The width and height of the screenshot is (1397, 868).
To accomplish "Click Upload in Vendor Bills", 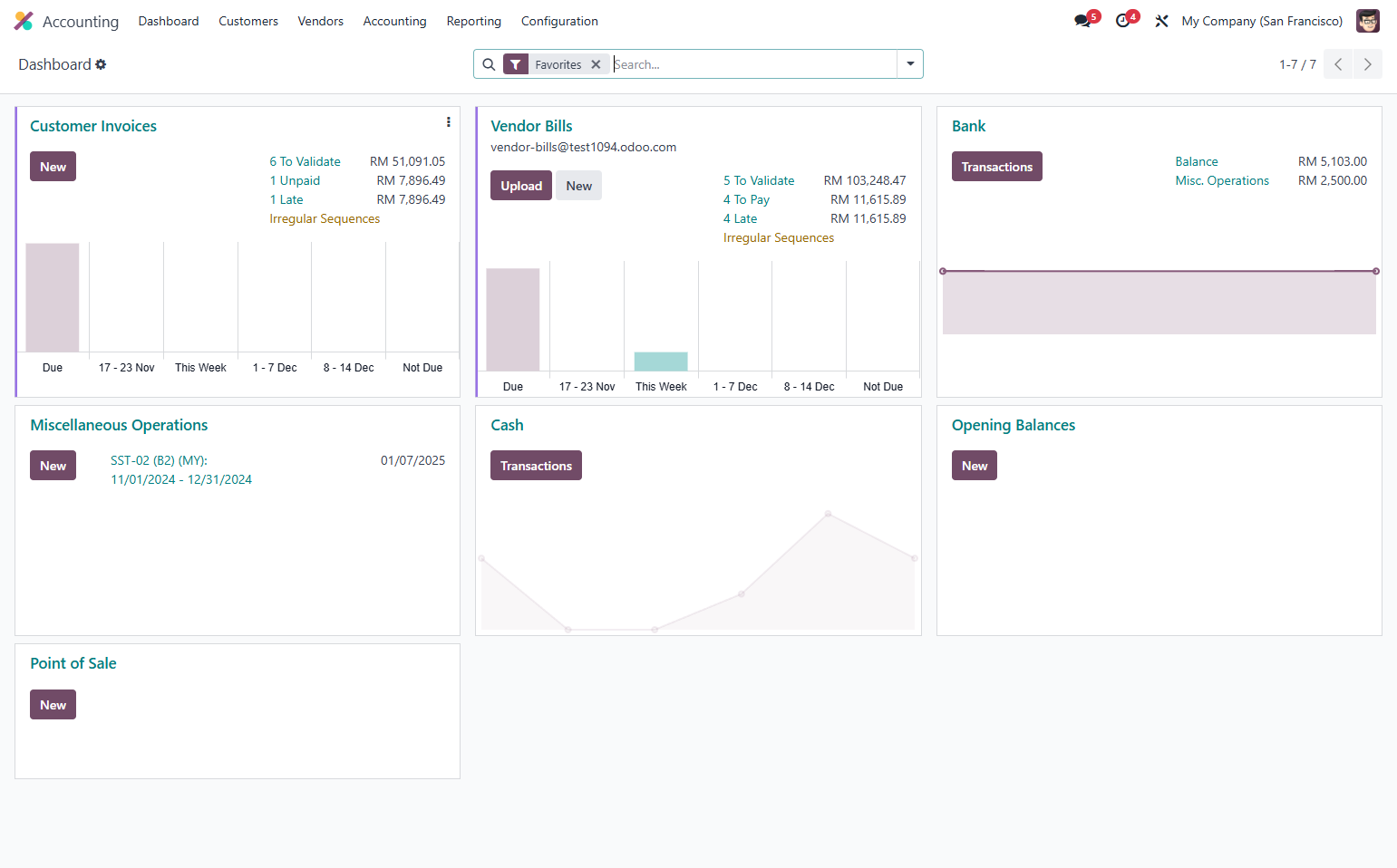I will [521, 186].
